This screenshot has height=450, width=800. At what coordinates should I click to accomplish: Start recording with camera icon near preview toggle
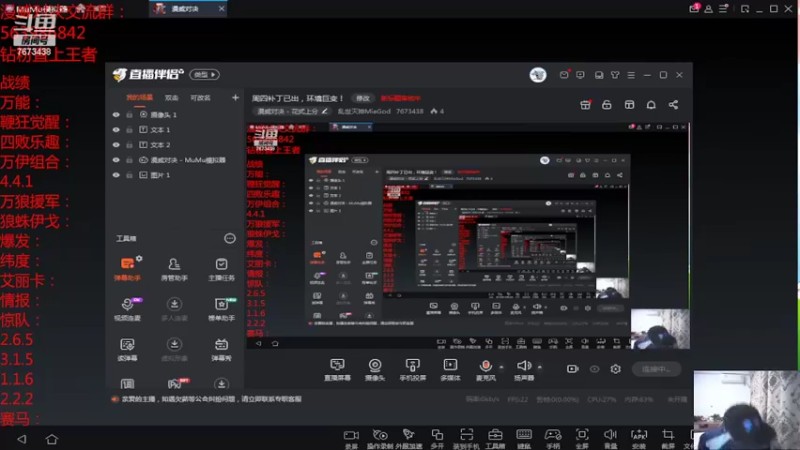coord(572,368)
